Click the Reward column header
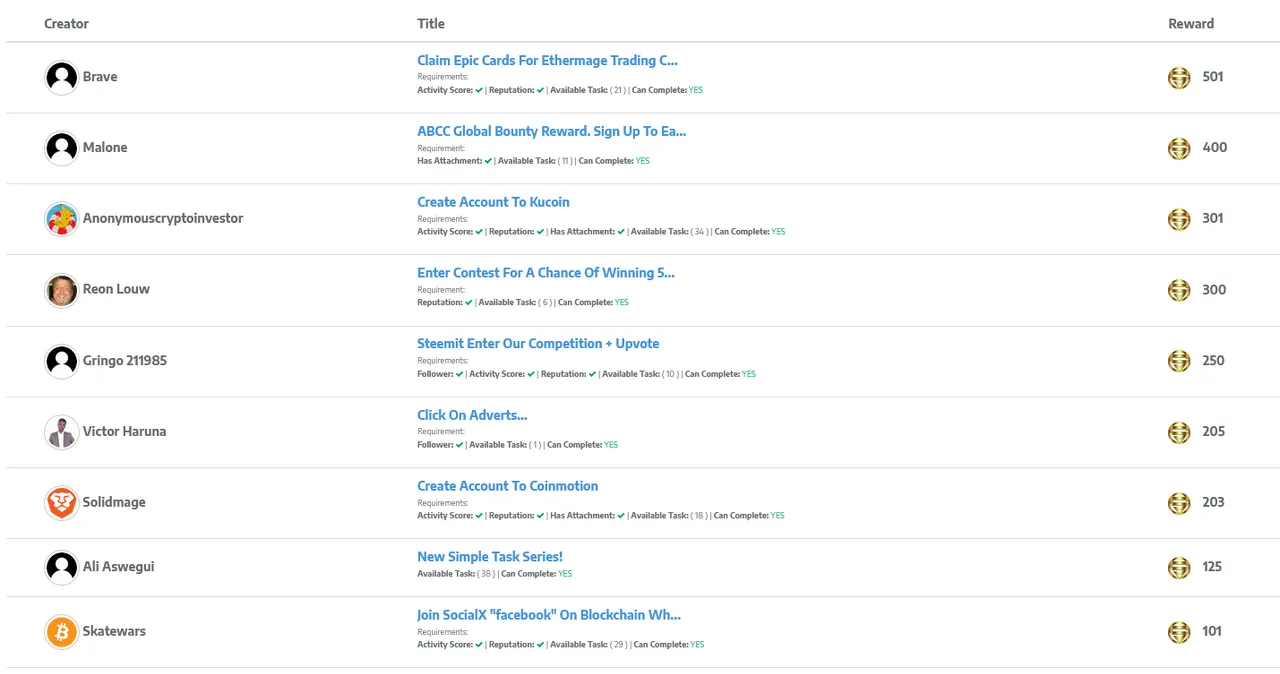The image size is (1280, 674). click(x=1191, y=24)
